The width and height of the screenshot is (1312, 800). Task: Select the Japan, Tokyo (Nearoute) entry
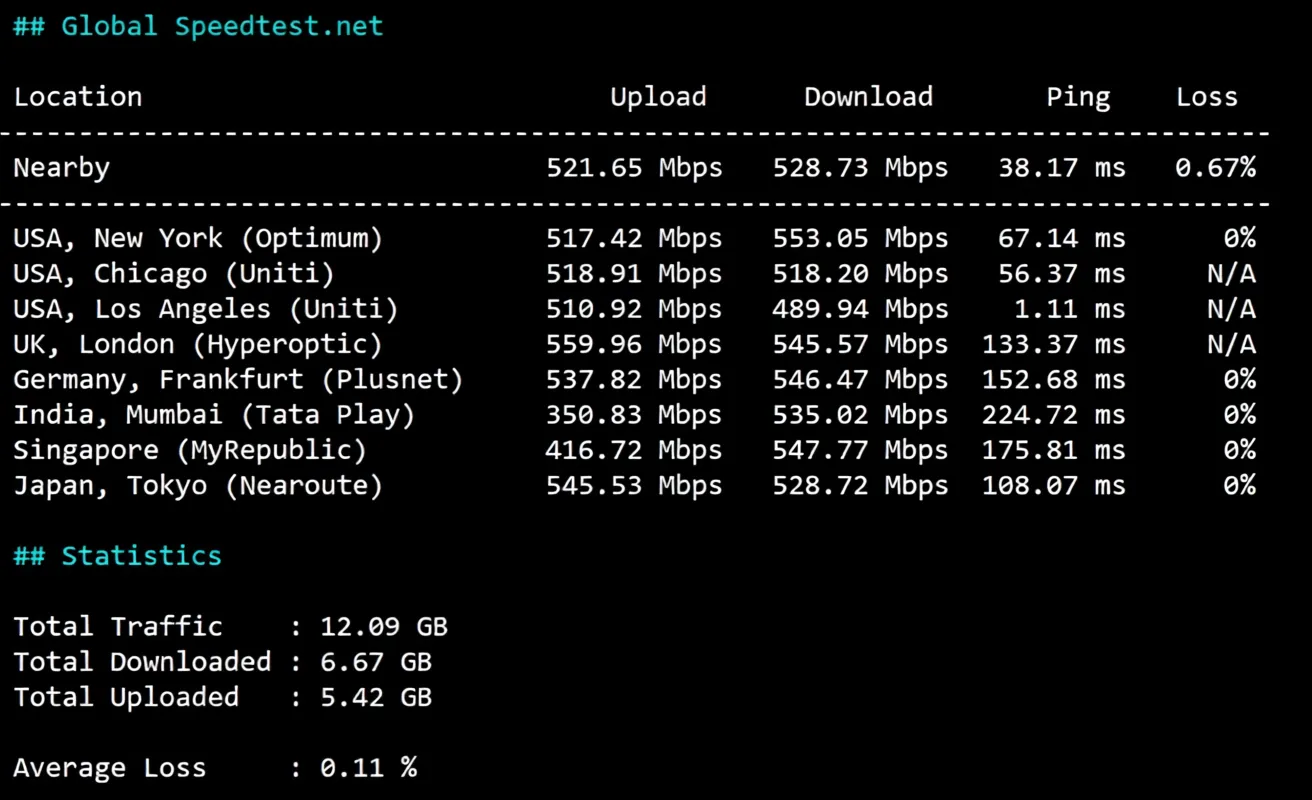198,486
